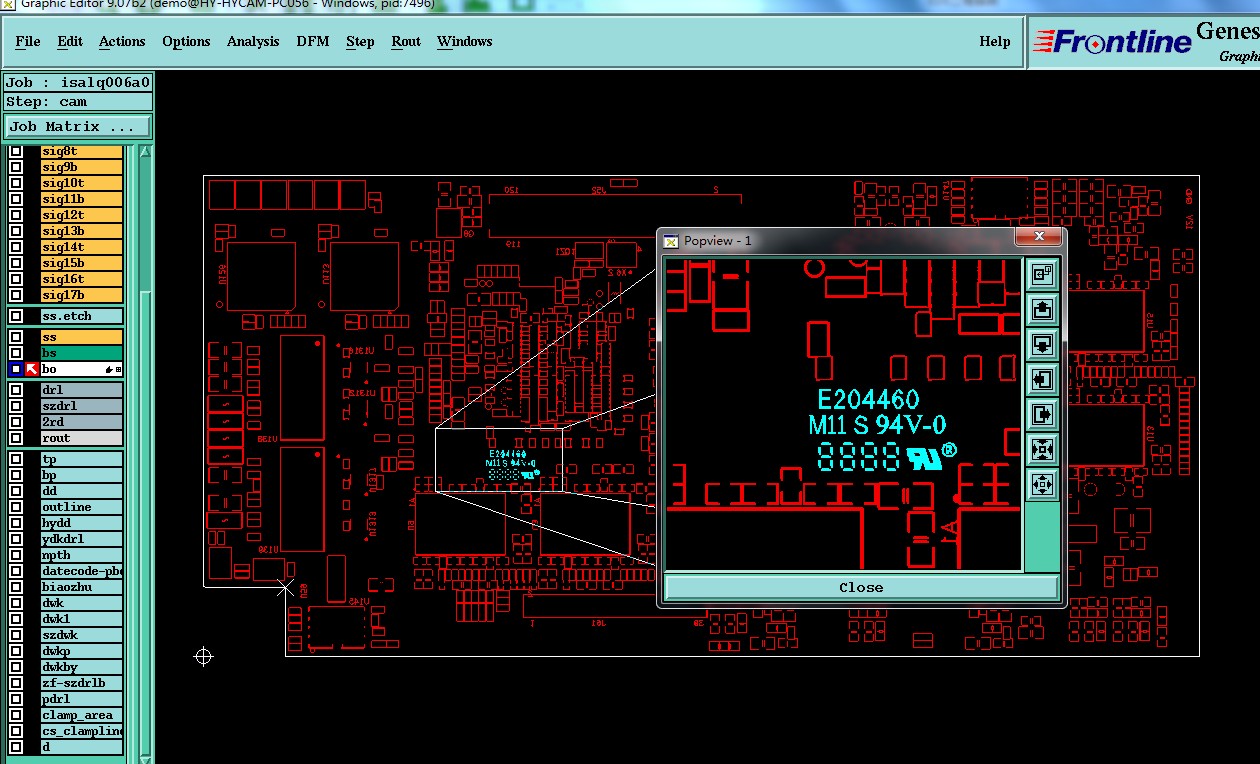Open the File menu
Screen dimensions: 1260x764
coord(28,41)
